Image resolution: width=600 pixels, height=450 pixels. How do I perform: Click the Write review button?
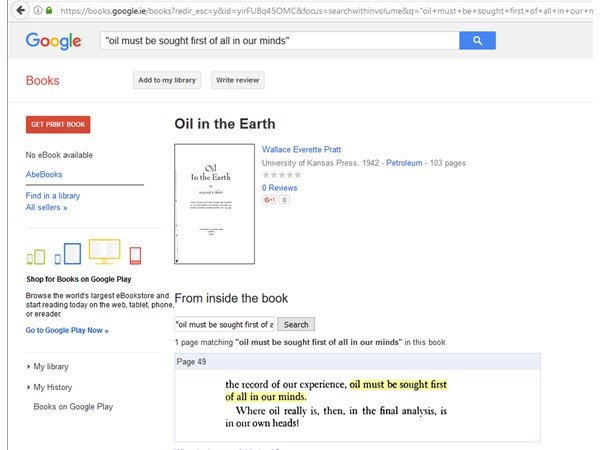[x=237, y=80]
